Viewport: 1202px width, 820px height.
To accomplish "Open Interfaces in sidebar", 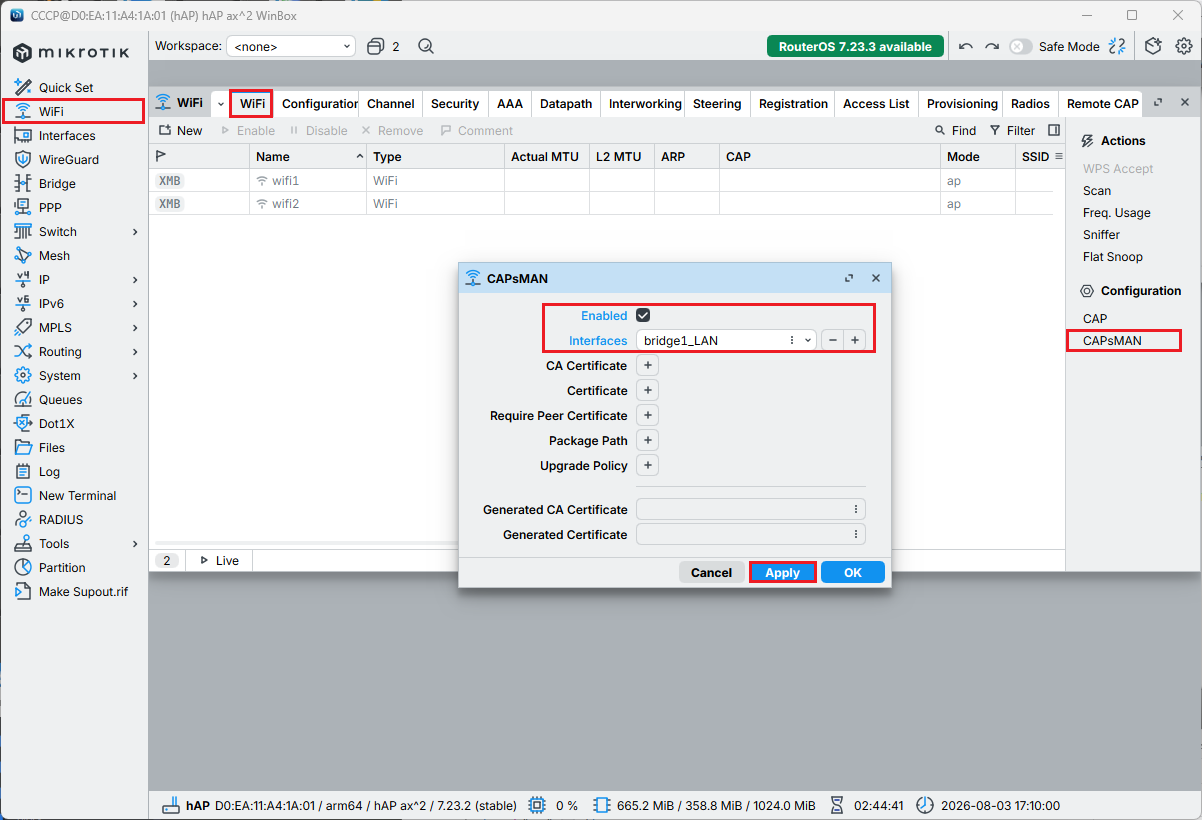I will pyautogui.click(x=67, y=136).
